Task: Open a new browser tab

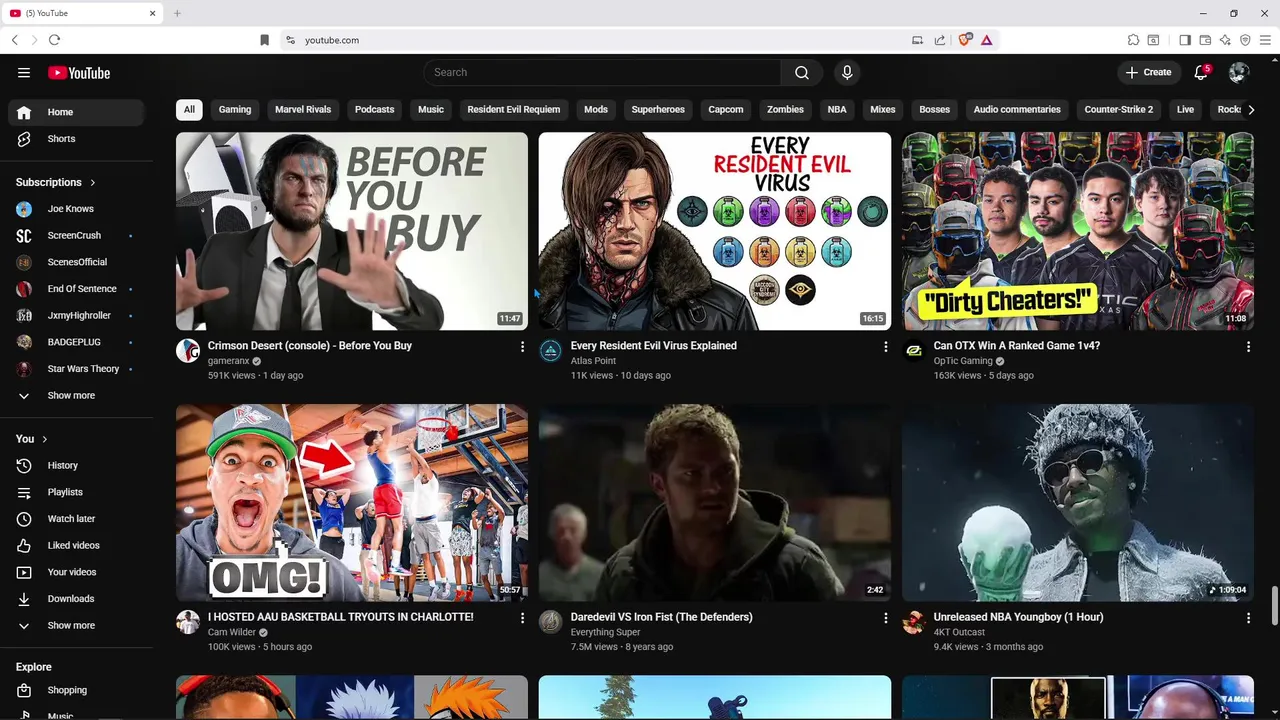Action: tap(177, 13)
